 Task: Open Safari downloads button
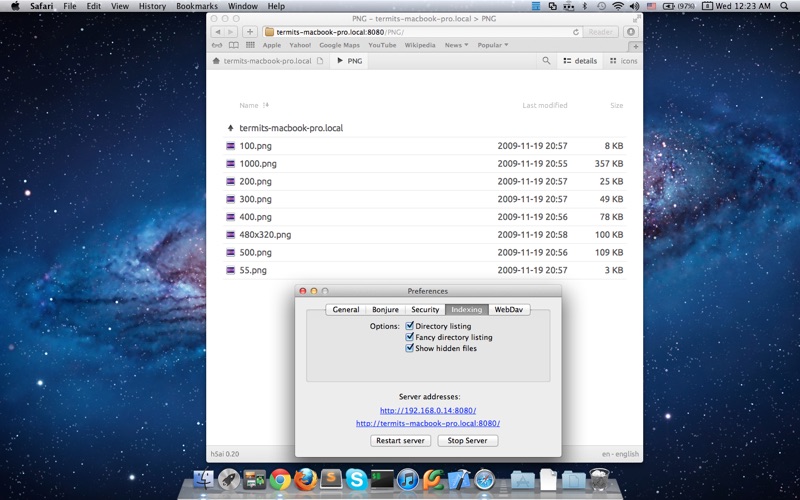click(631, 32)
